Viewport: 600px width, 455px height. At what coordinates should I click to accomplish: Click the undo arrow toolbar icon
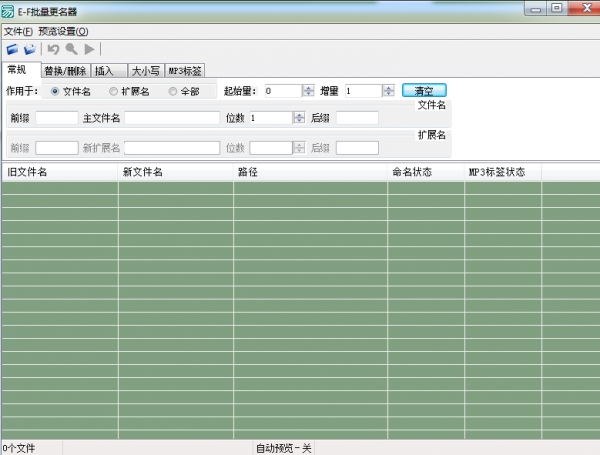(53, 49)
